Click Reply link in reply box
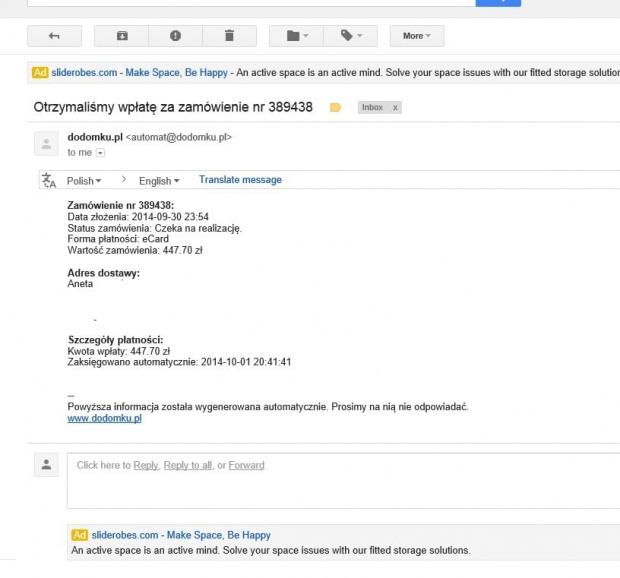620x578 pixels. (146, 465)
